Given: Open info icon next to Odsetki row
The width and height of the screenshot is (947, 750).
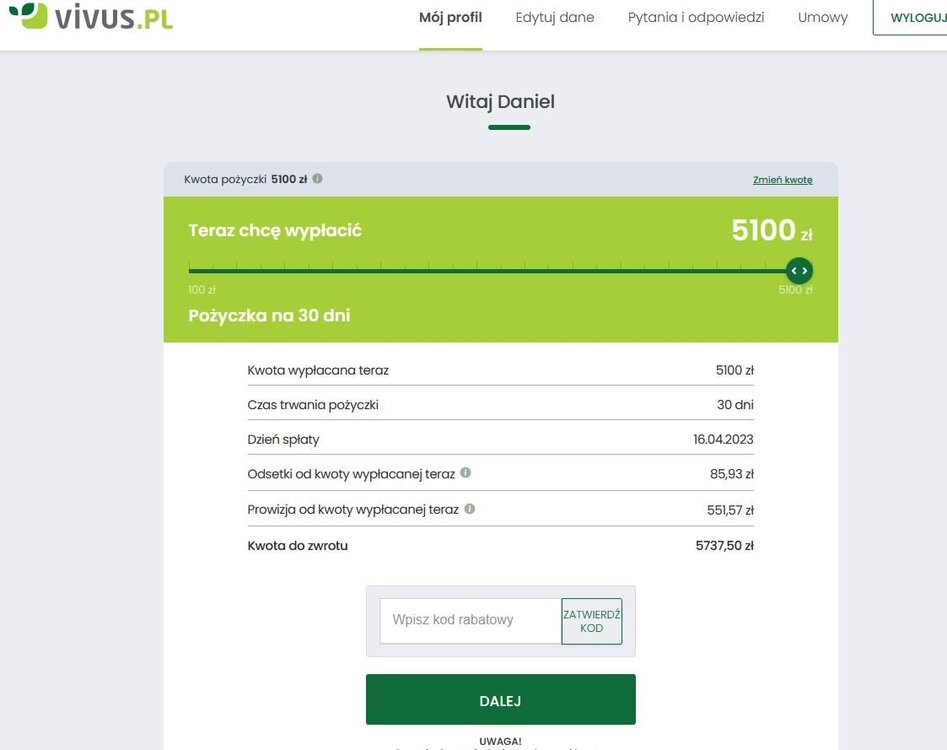Looking at the screenshot, I should (465, 473).
